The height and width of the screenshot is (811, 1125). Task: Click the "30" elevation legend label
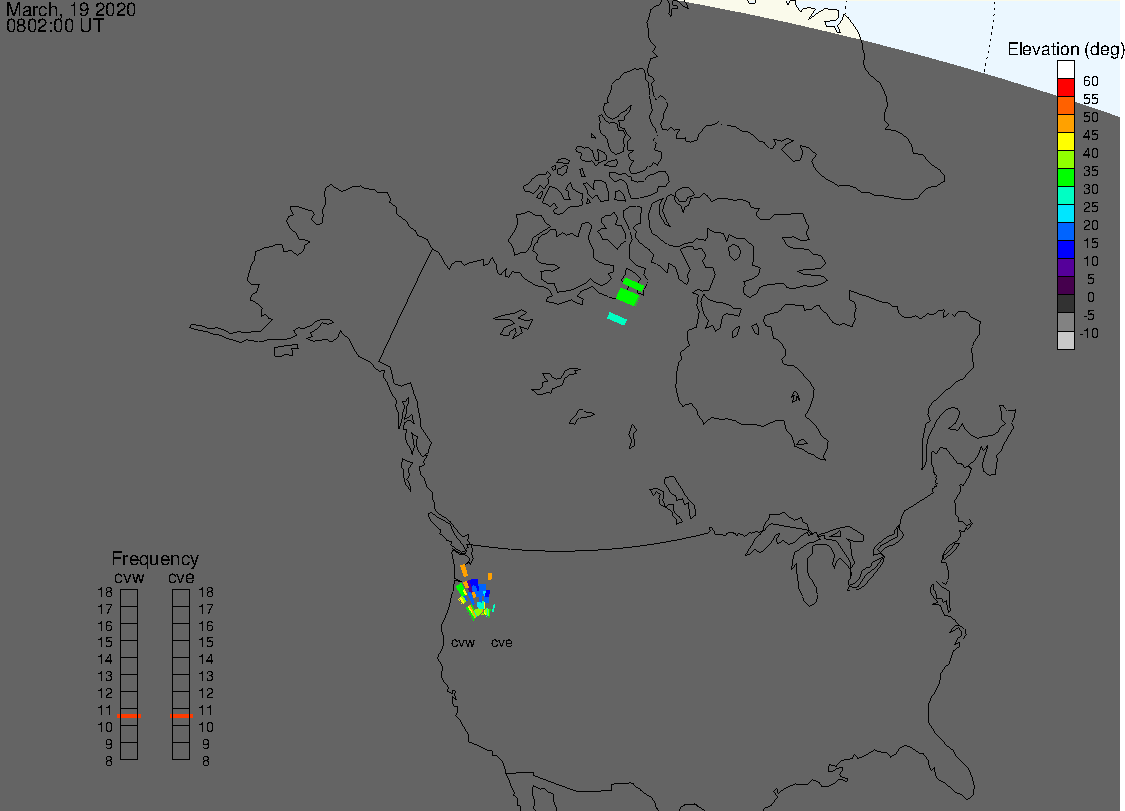(x=1091, y=189)
